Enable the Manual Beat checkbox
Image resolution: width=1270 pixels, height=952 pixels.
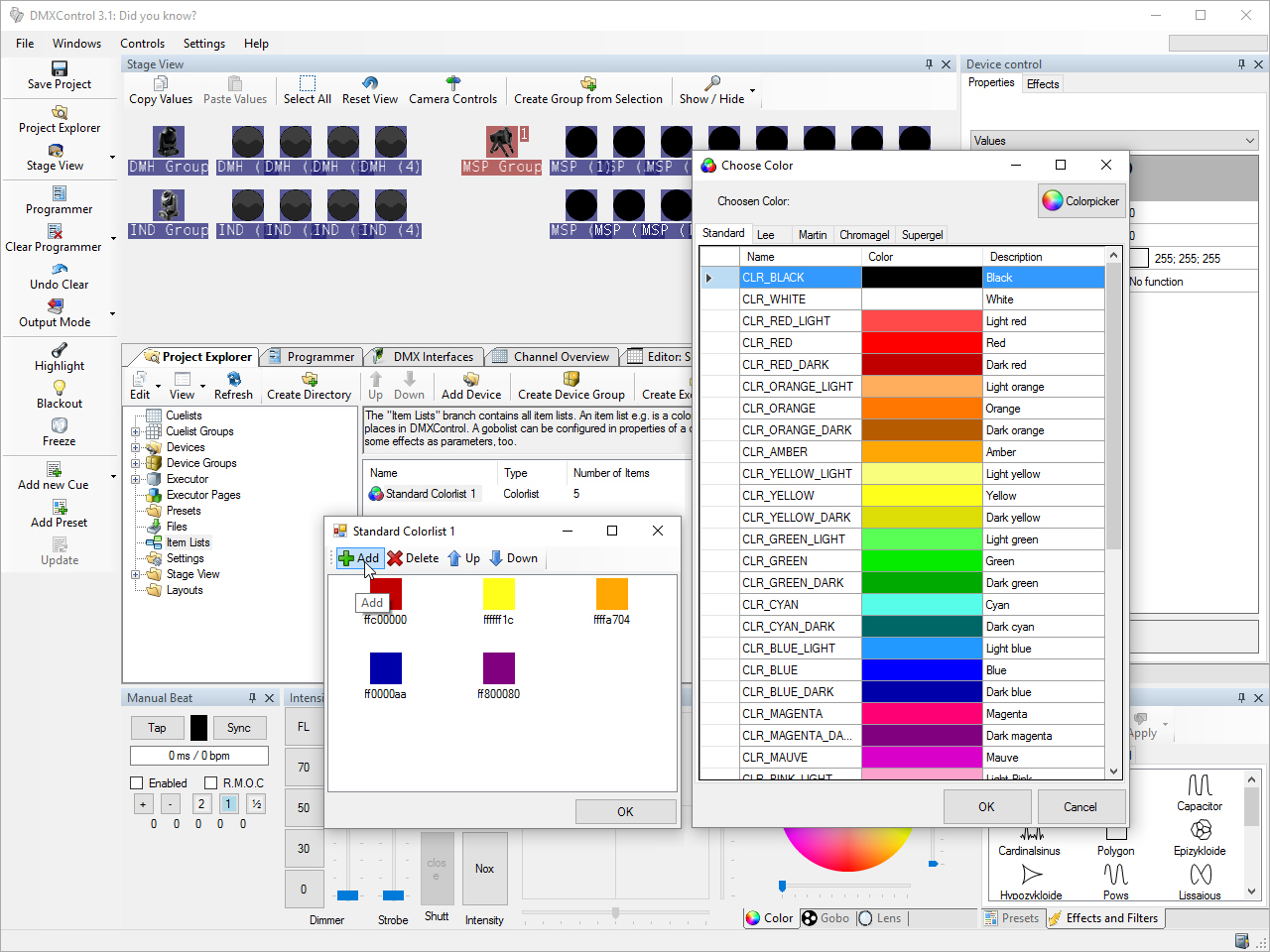(137, 783)
